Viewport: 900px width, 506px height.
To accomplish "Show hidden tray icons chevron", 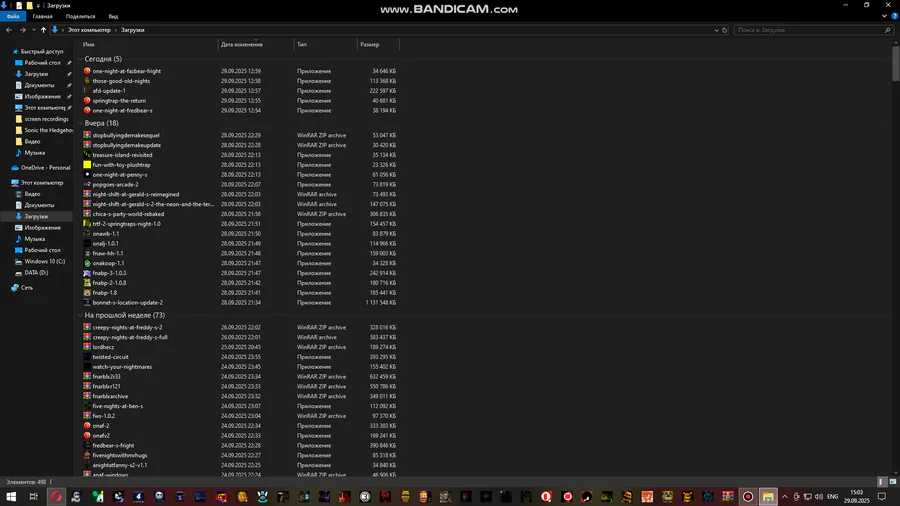I will [x=785, y=497].
